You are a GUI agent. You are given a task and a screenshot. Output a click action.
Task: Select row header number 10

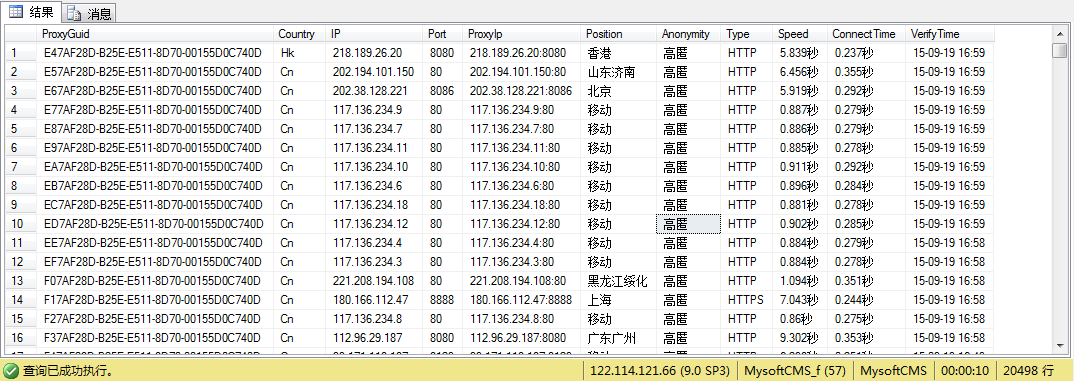[x=21, y=223]
